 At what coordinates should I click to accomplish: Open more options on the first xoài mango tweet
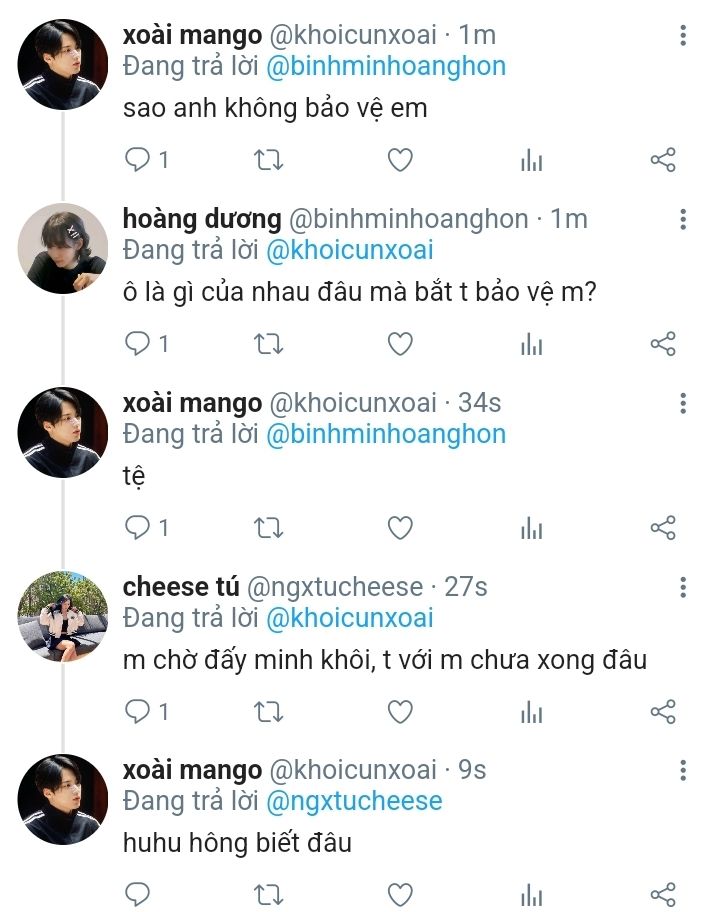pyautogui.click(x=683, y=36)
